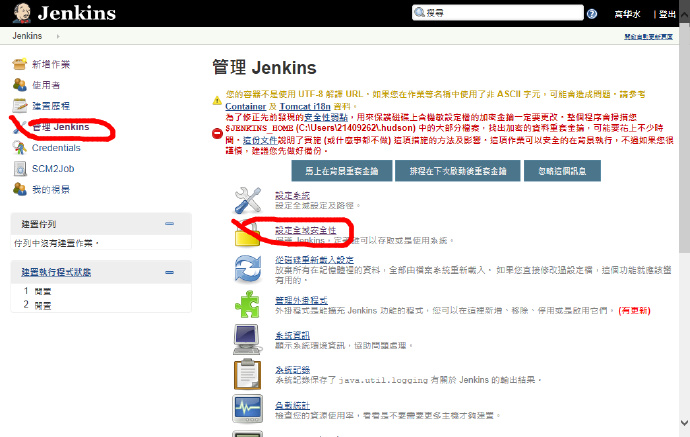Click the build history notepad icon
Viewport: 690px width, 437px height.
tap(19, 106)
